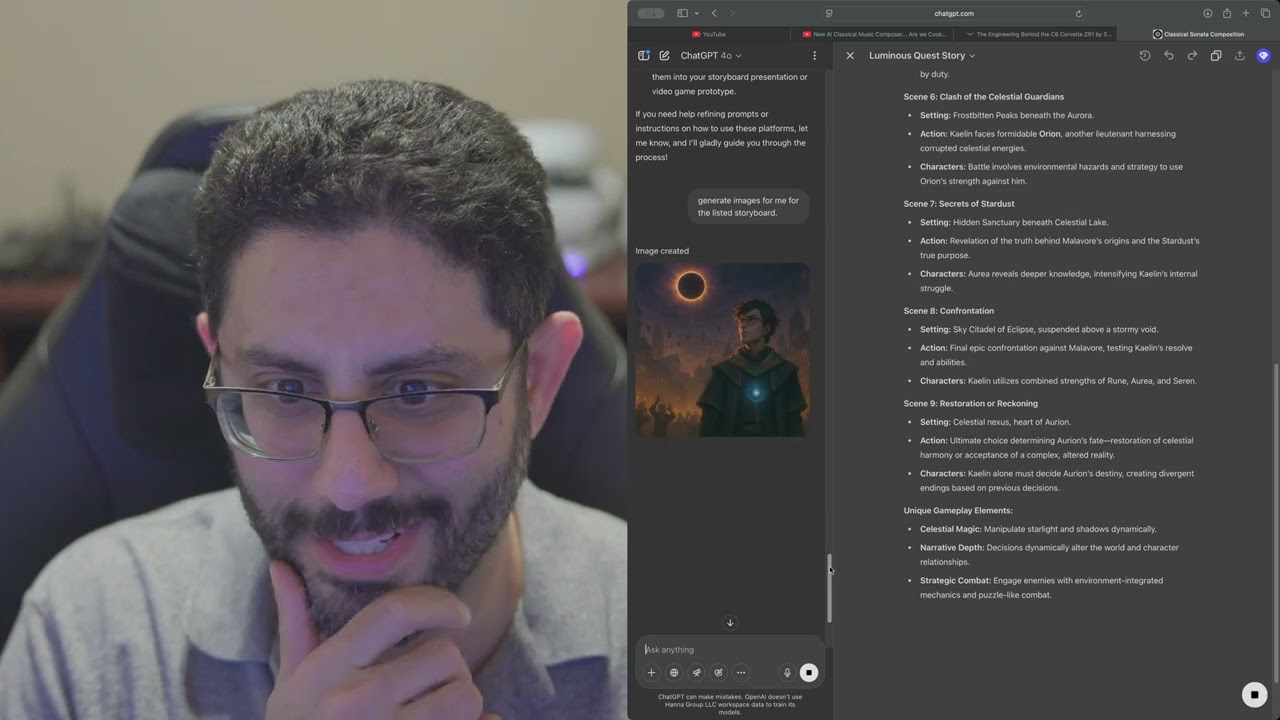This screenshot has height=720, width=1280.
Task: Show Safari downloads
Action: coord(1208,13)
